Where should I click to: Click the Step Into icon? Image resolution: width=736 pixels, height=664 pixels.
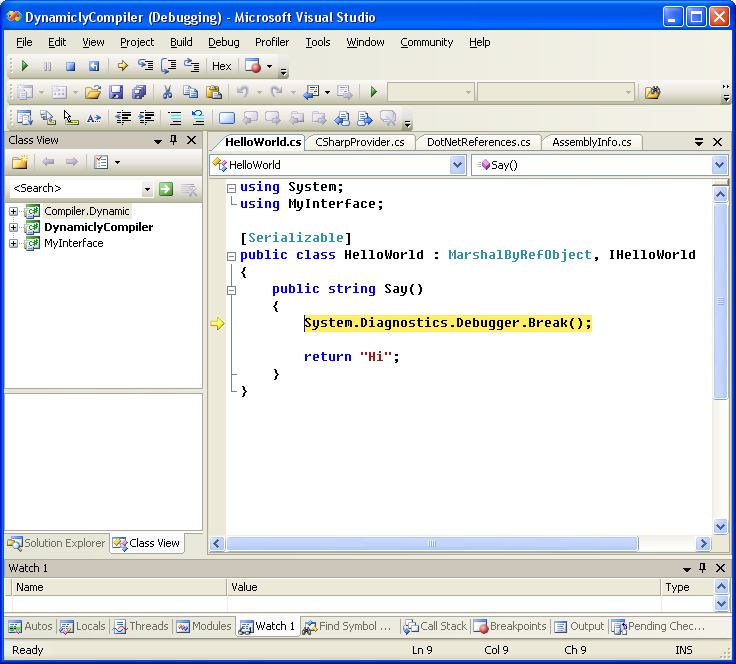(x=145, y=66)
